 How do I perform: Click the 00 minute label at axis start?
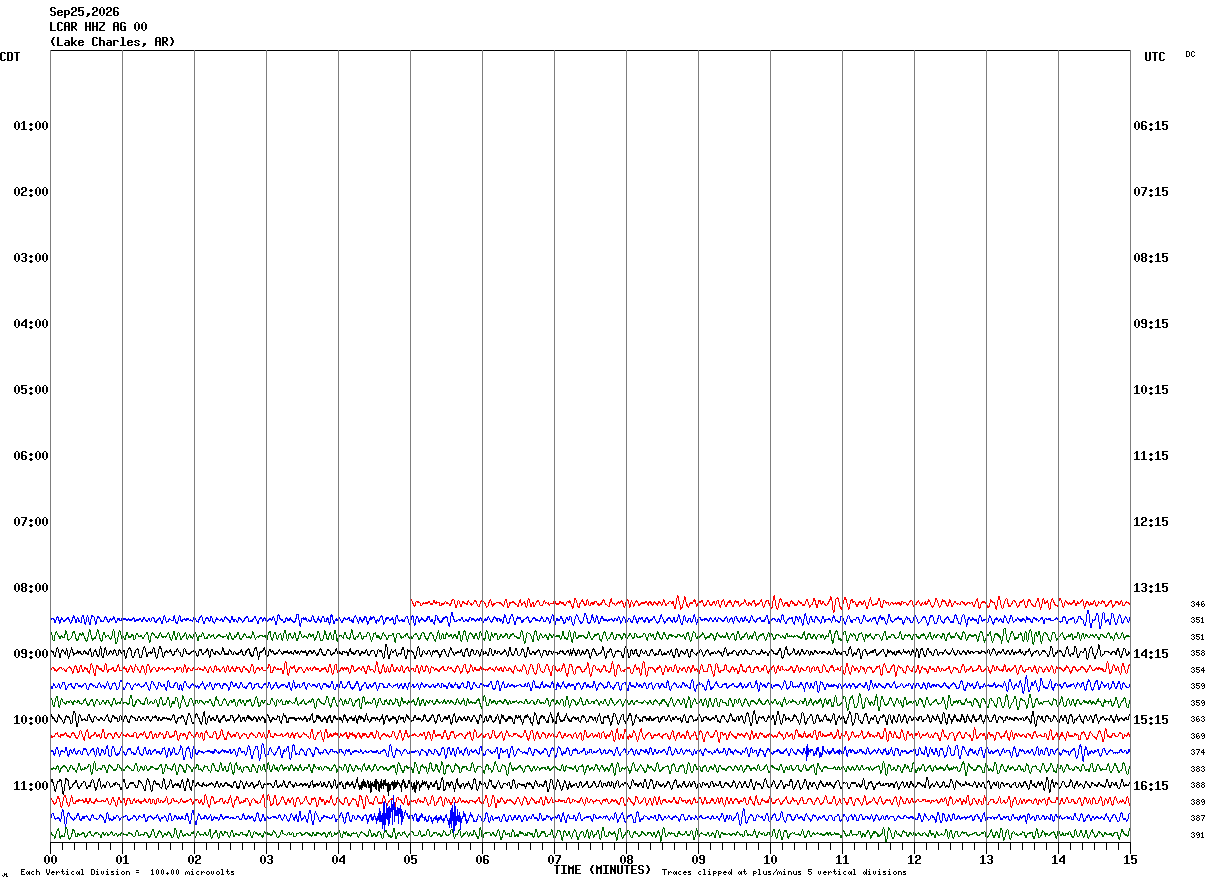point(50,859)
